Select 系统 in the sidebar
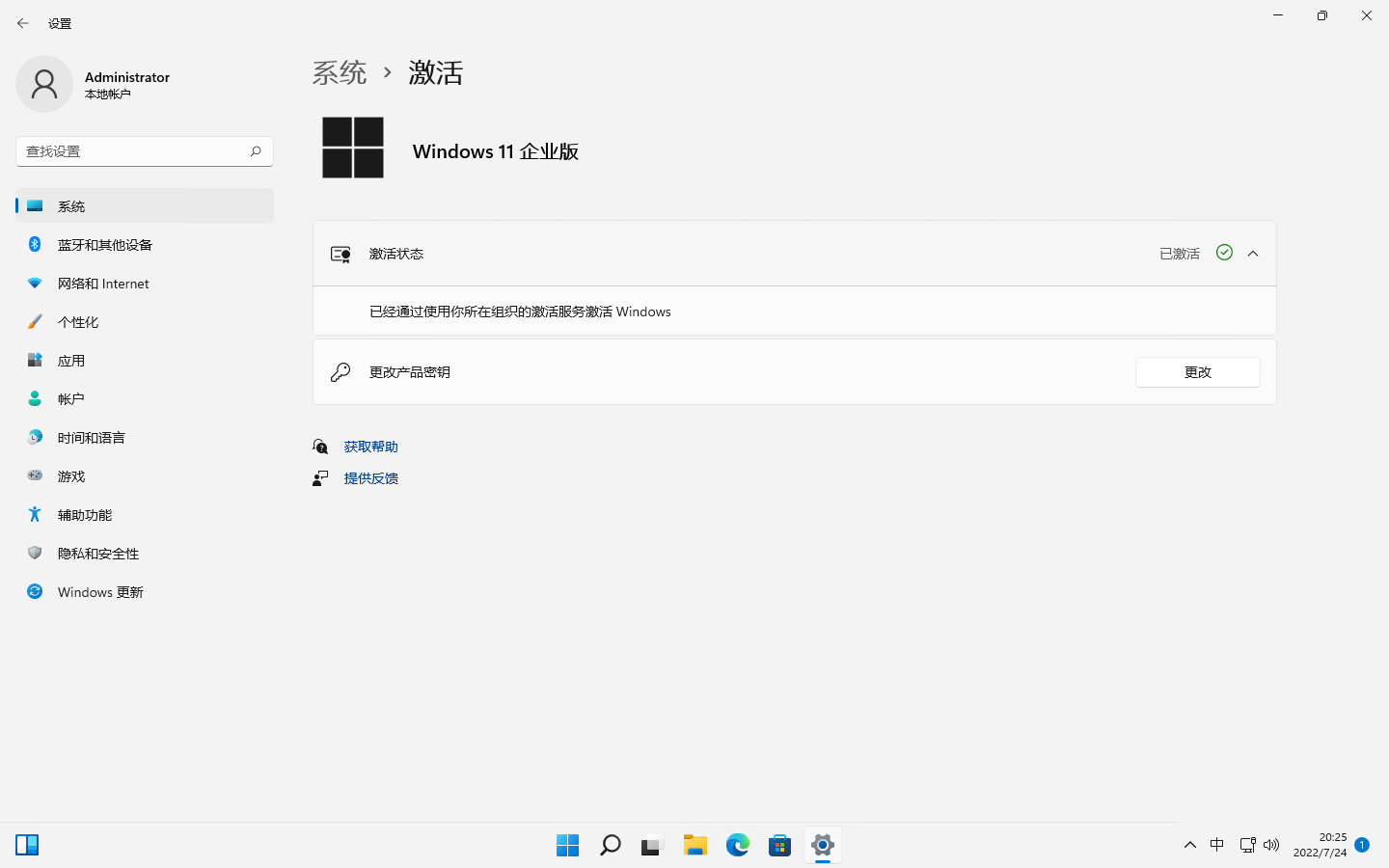 click(145, 206)
